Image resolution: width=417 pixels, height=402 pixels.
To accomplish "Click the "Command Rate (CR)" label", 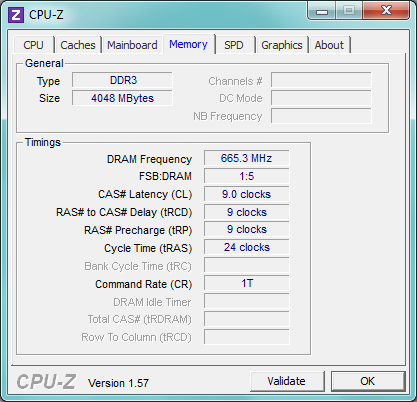I will pos(144,284).
